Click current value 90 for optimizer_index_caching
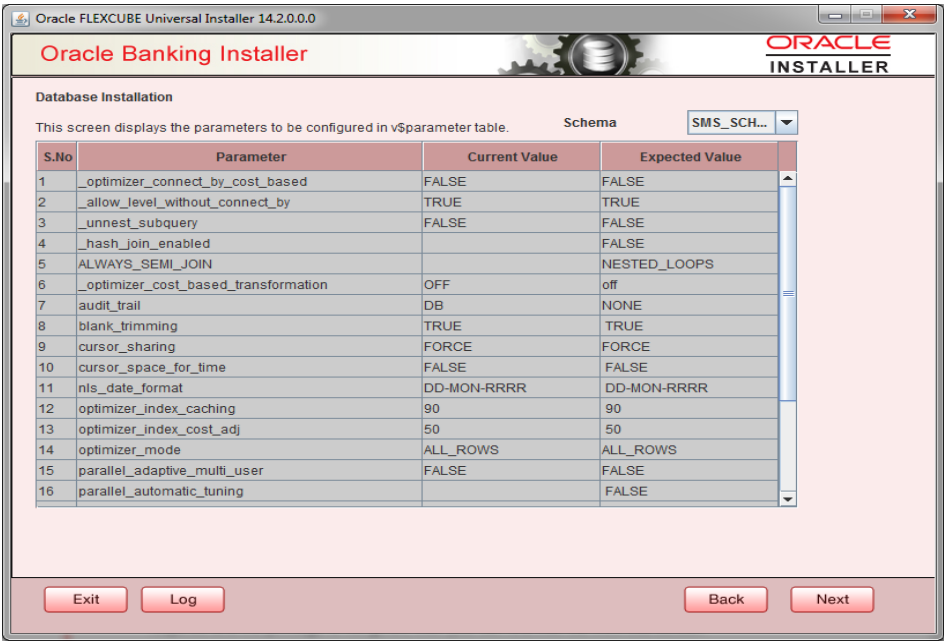The width and height of the screenshot is (946, 643). click(511, 408)
